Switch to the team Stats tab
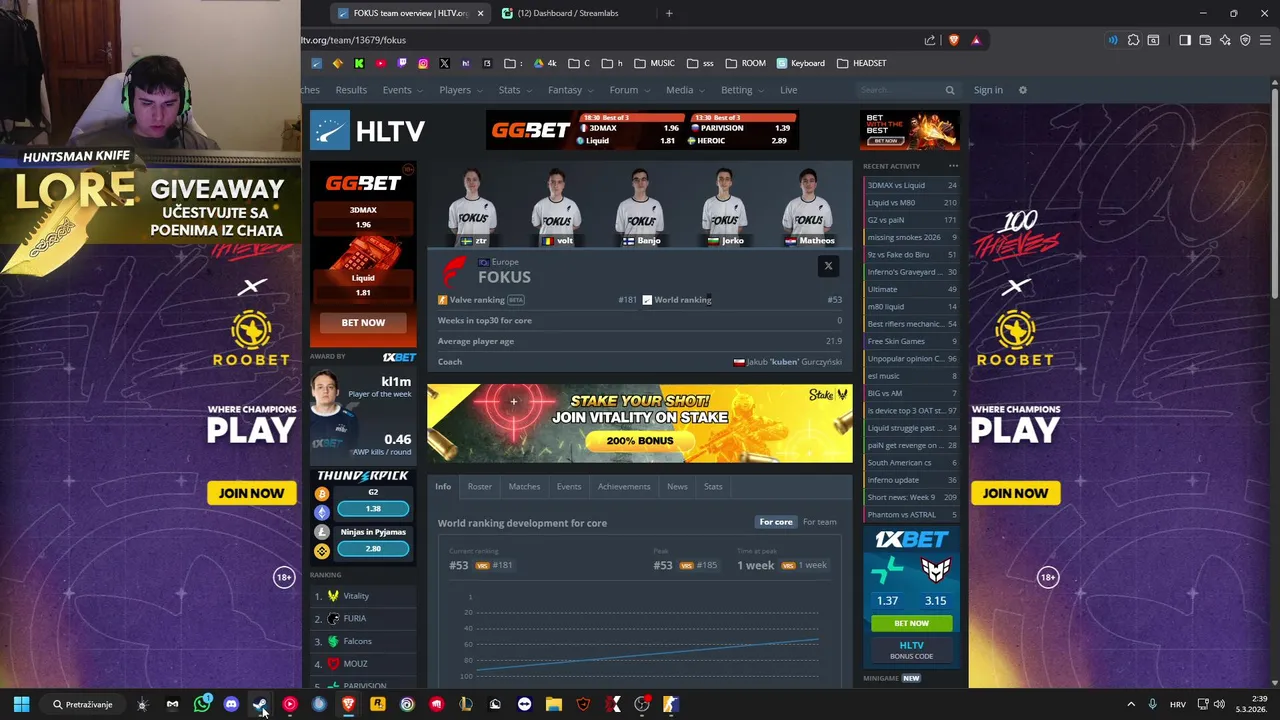Viewport: 1280px width, 720px height. (x=713, y=487)
